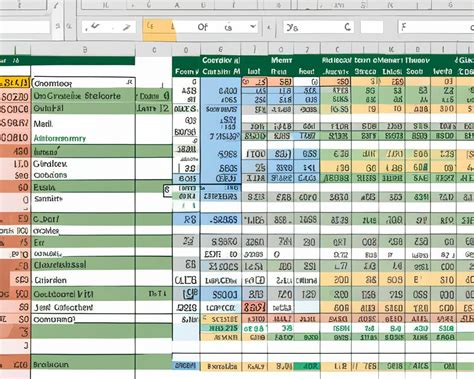Viewport: 474px width, 379px height.
Task: Select the cell reading 'Medl'
Action: (x=83, y=124)
